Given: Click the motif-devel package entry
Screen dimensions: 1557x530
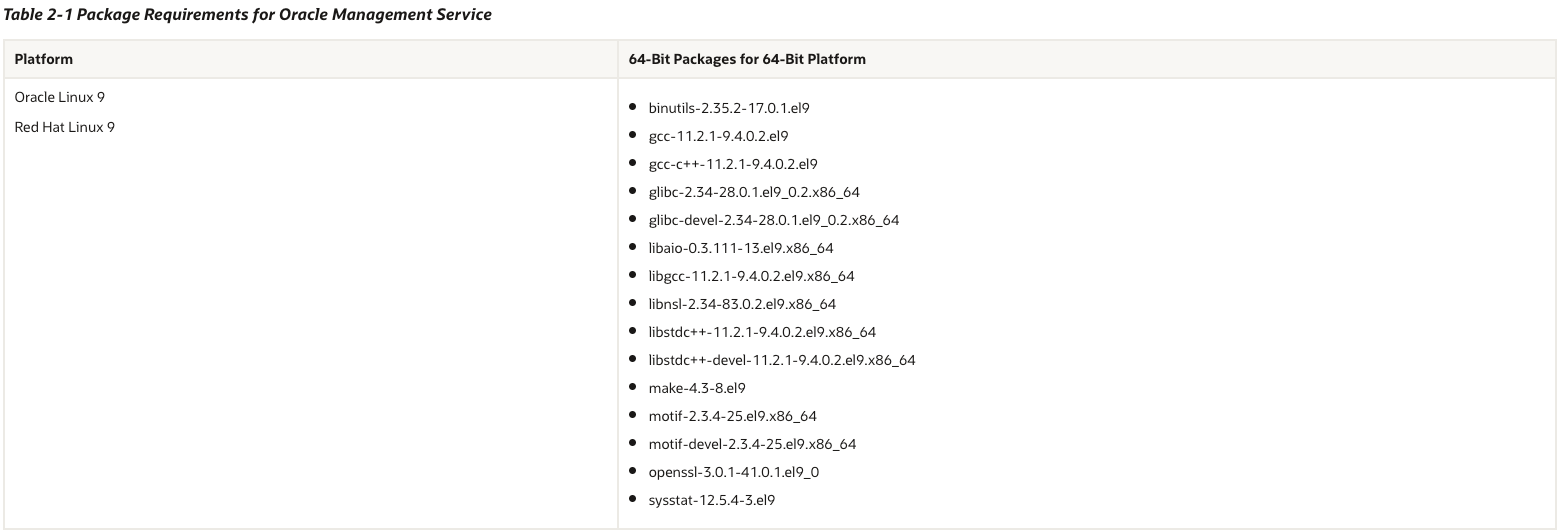Looking at the screenshot, I should (x=753, y=444).
